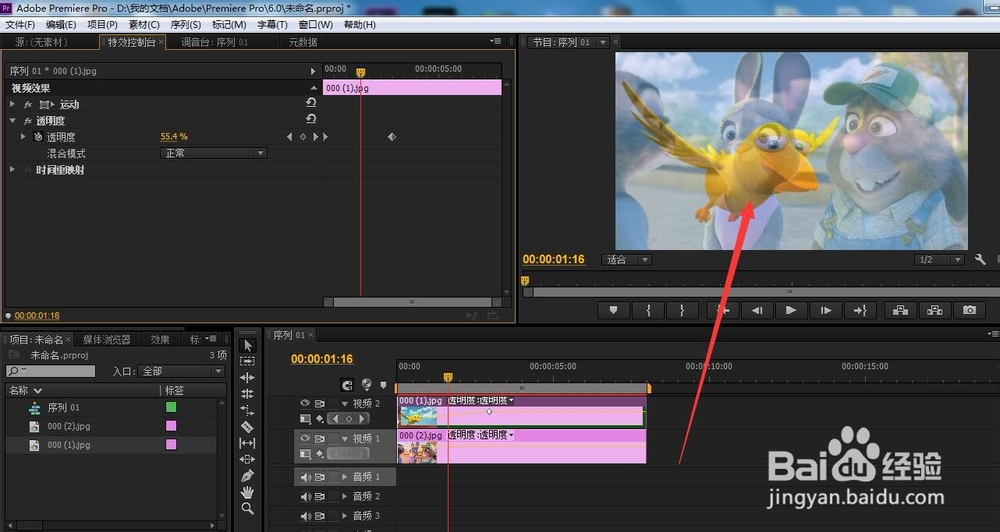Open the File menu

coord(20,24)
